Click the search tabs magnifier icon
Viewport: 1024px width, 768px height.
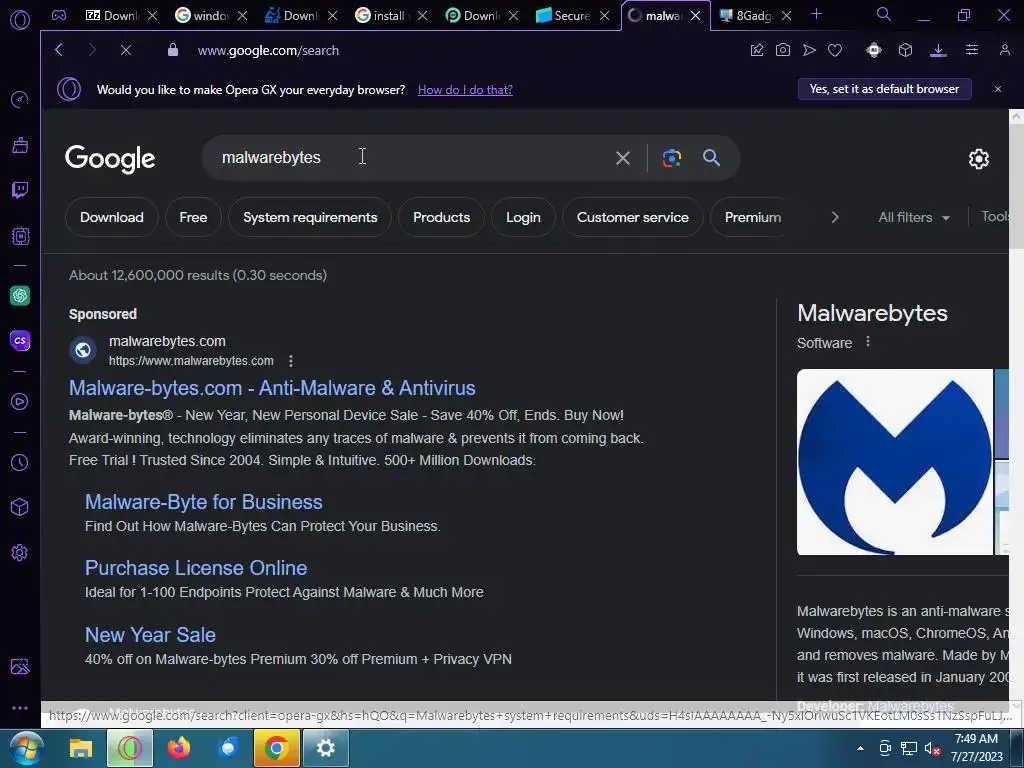(884, 14)
